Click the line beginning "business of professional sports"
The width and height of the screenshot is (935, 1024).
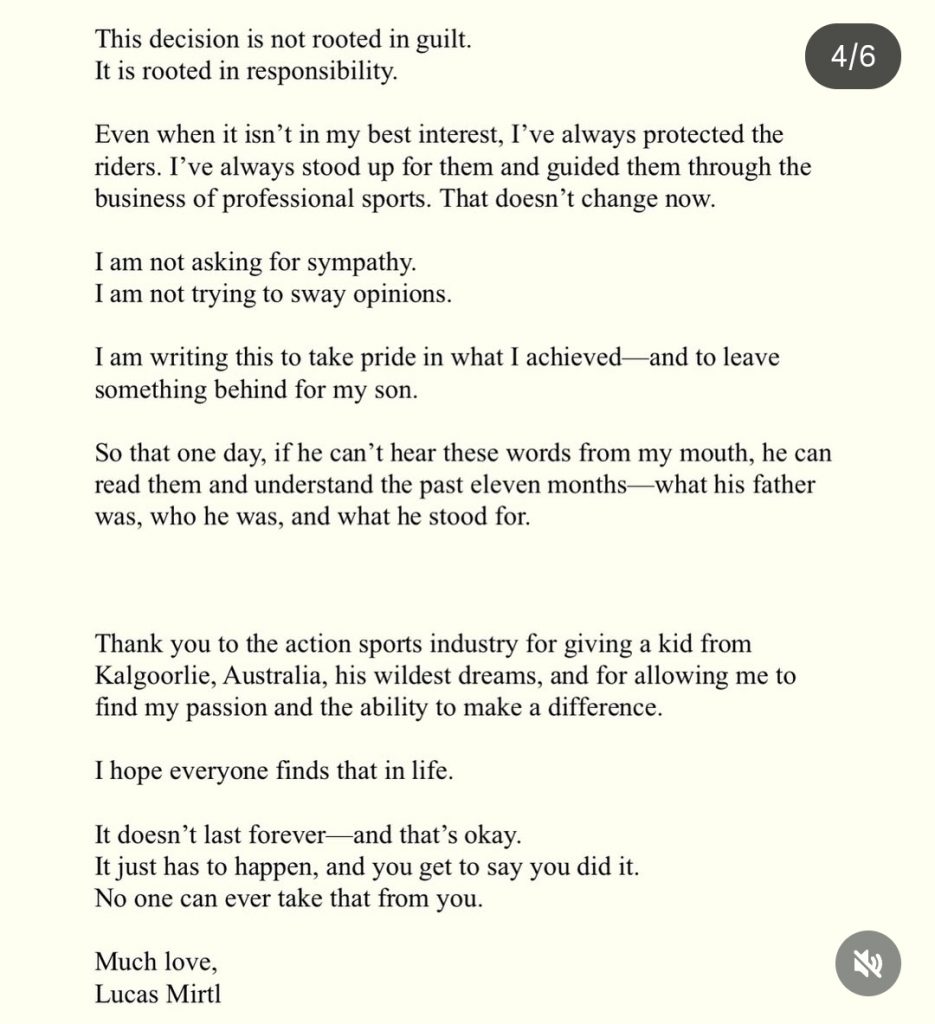tap(405, 199)
